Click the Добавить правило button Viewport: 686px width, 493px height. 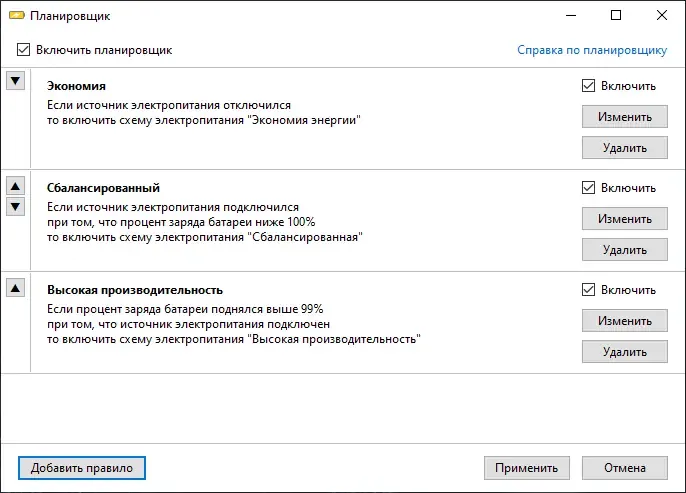tap(82, 467)
